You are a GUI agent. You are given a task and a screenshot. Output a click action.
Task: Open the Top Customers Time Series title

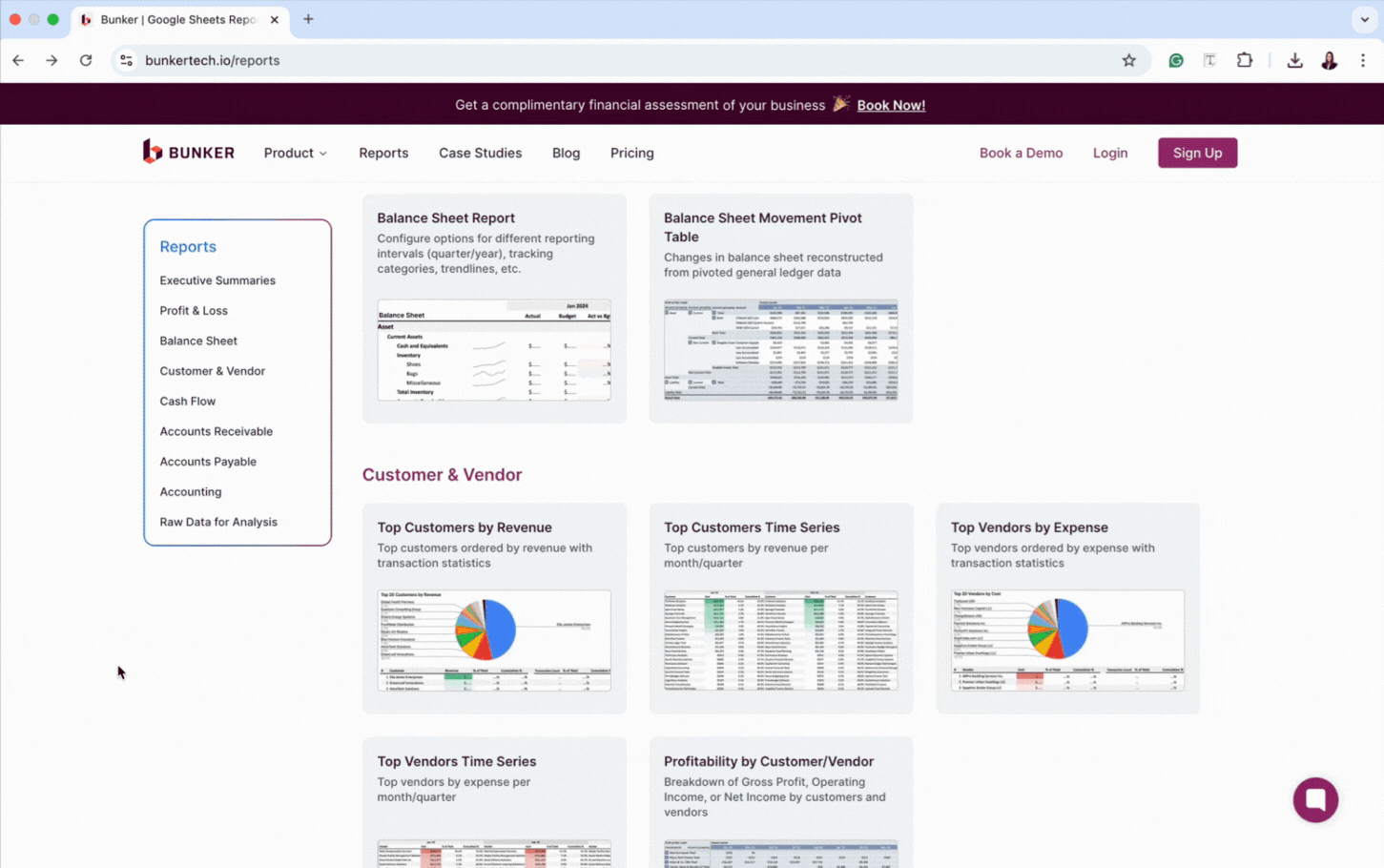point(752,527)
